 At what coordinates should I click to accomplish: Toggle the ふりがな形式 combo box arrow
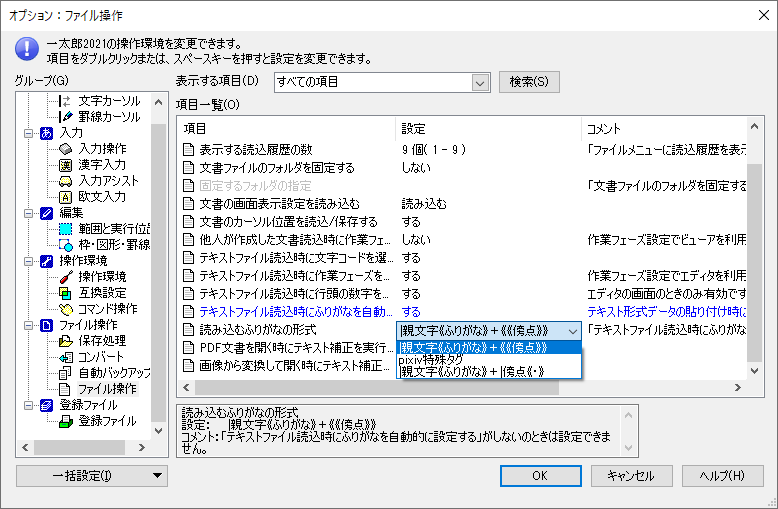573,331
